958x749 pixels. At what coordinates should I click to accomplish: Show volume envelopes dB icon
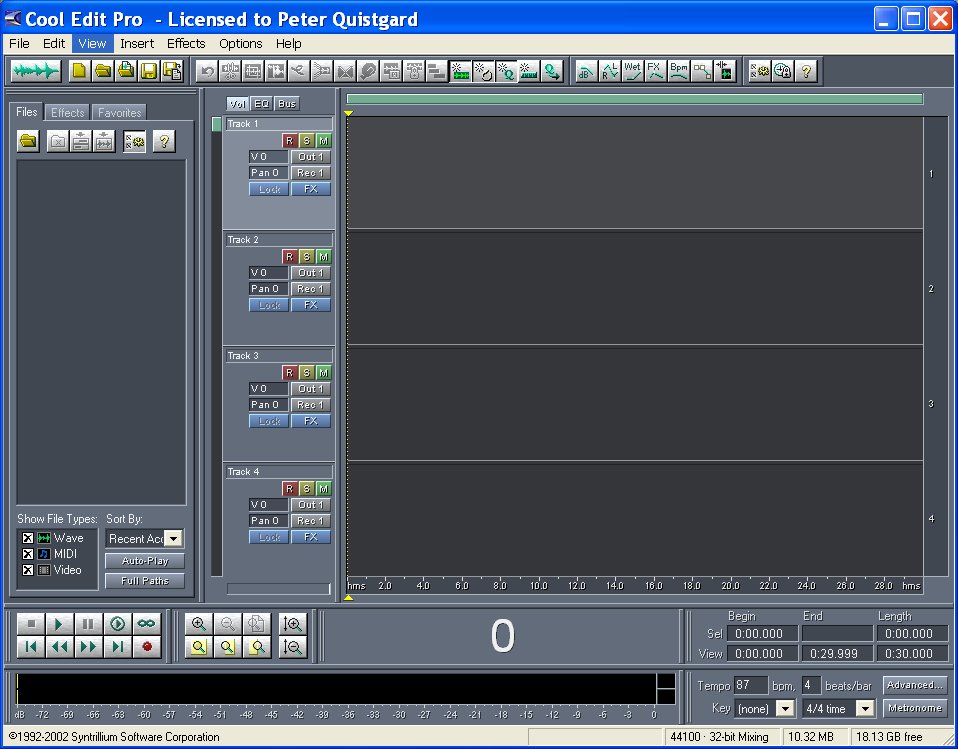coord(587,71)
